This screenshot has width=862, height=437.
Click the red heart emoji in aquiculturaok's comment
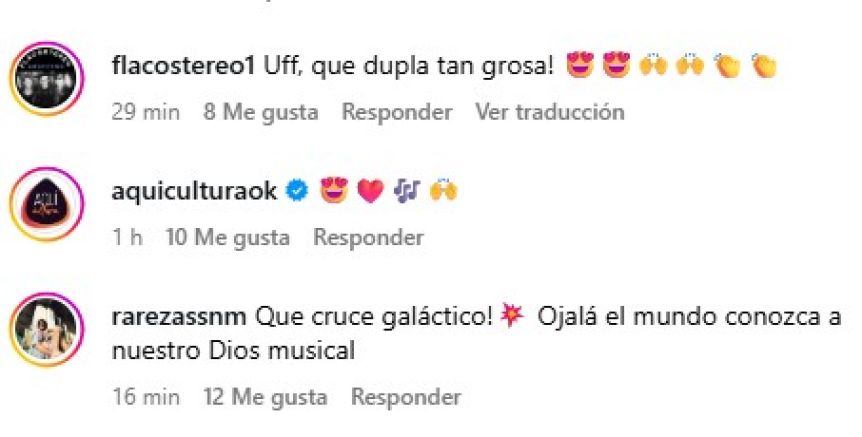click(371, 191)
